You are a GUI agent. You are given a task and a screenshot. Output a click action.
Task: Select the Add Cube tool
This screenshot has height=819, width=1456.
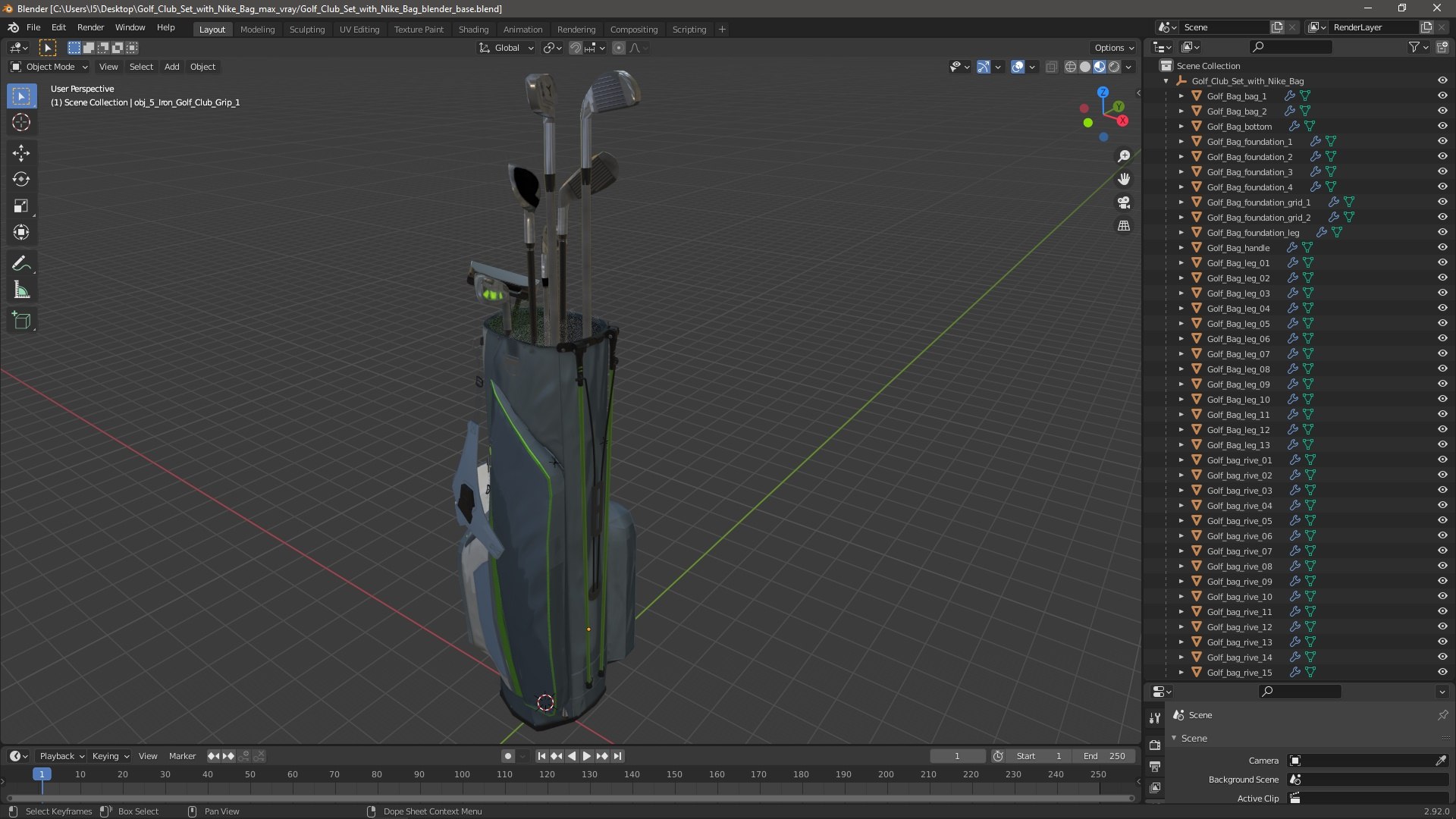tap(21, 321)
